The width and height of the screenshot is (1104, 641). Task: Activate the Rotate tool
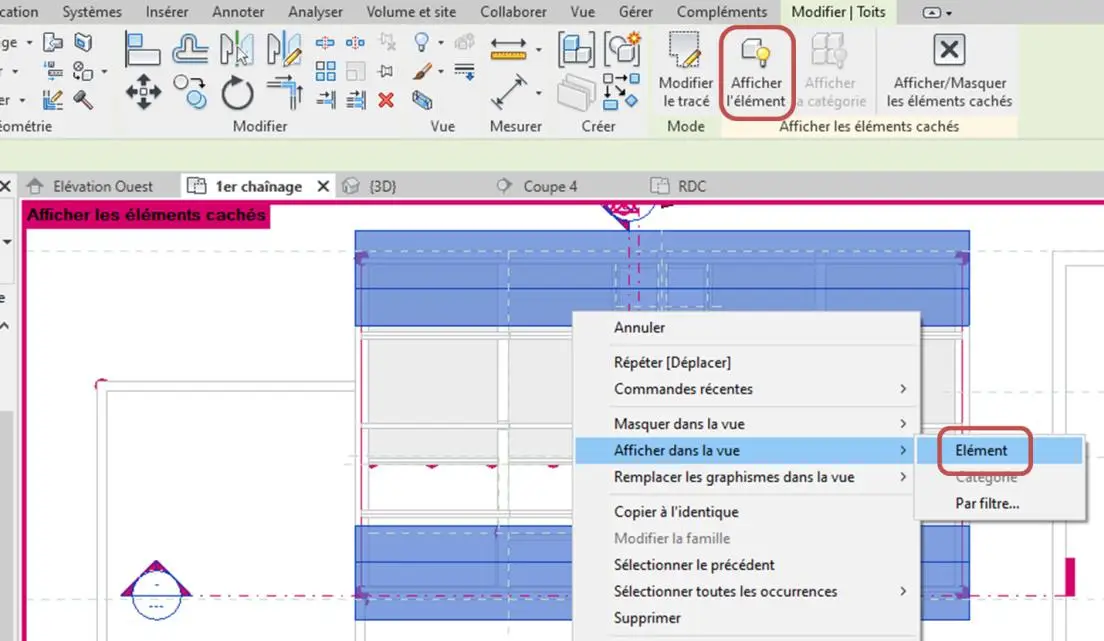point(237,93)
